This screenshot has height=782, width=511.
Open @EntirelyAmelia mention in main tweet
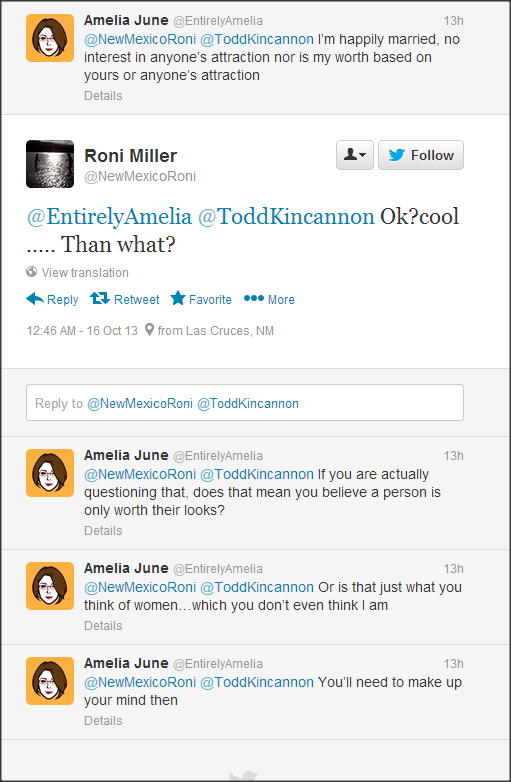[x=109, y=217]
